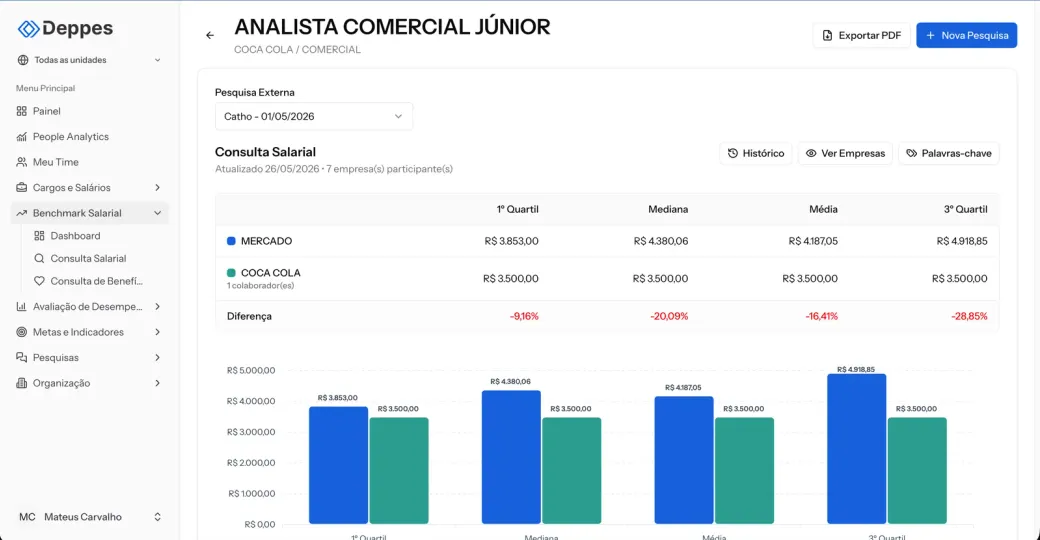1040x540 pixels.
Task: Click the Deppes logo icon
Action: coord(28,29)
